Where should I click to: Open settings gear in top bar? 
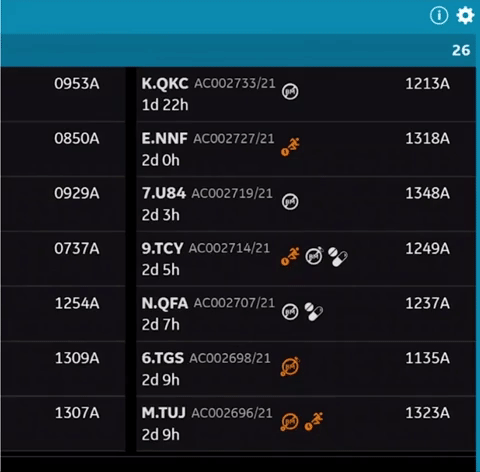pyautogui.click(x=465, y=15)
